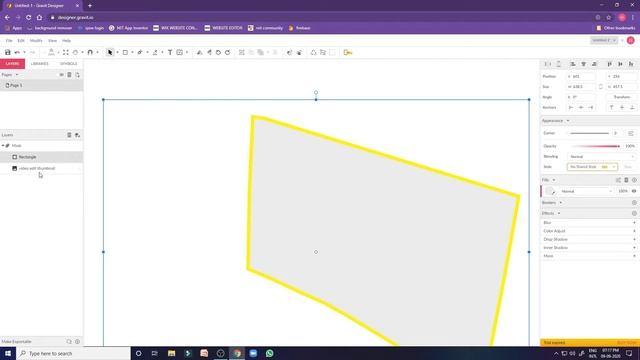
Task: Click the Undo arrow icon
Action: coord(17,52)
